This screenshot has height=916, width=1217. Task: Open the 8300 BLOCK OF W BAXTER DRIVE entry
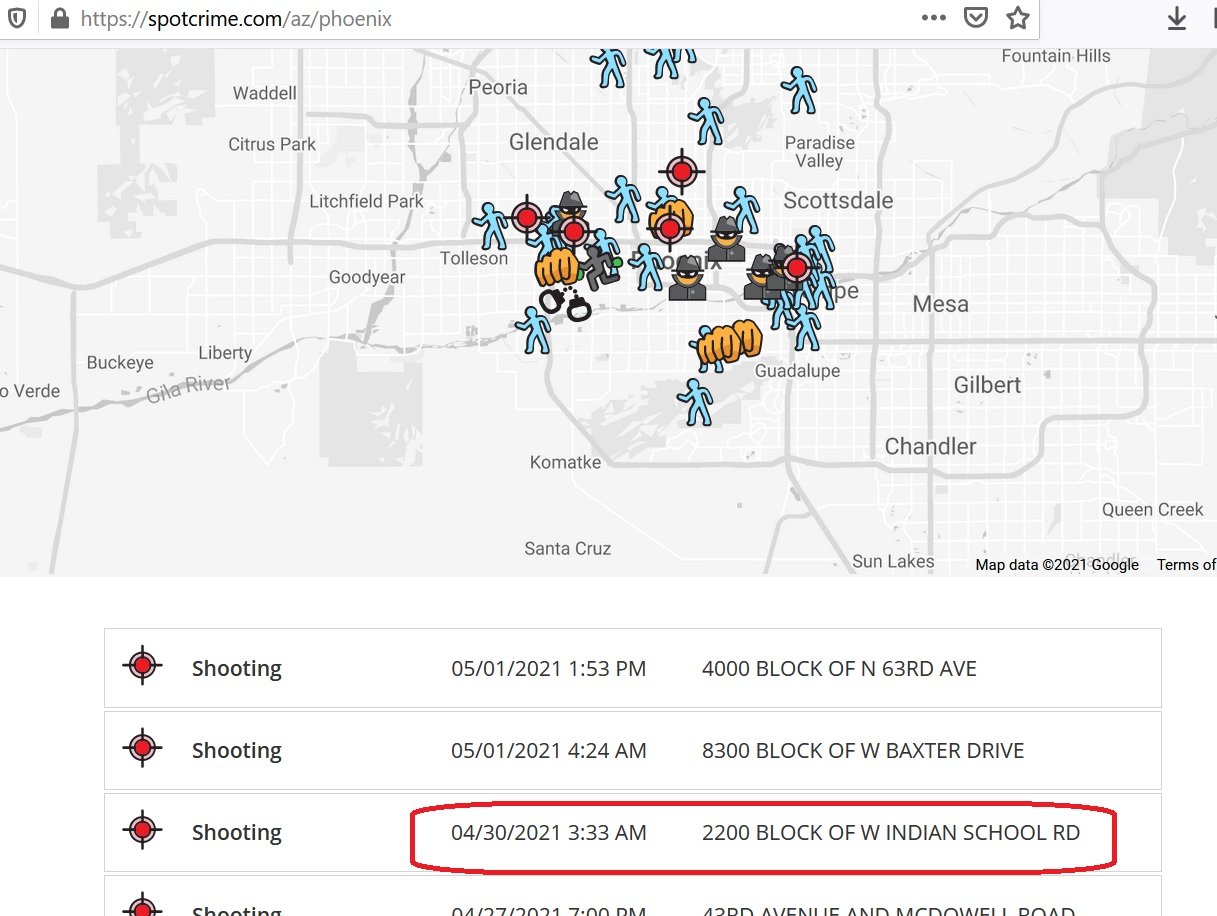[x=862, y=750]
